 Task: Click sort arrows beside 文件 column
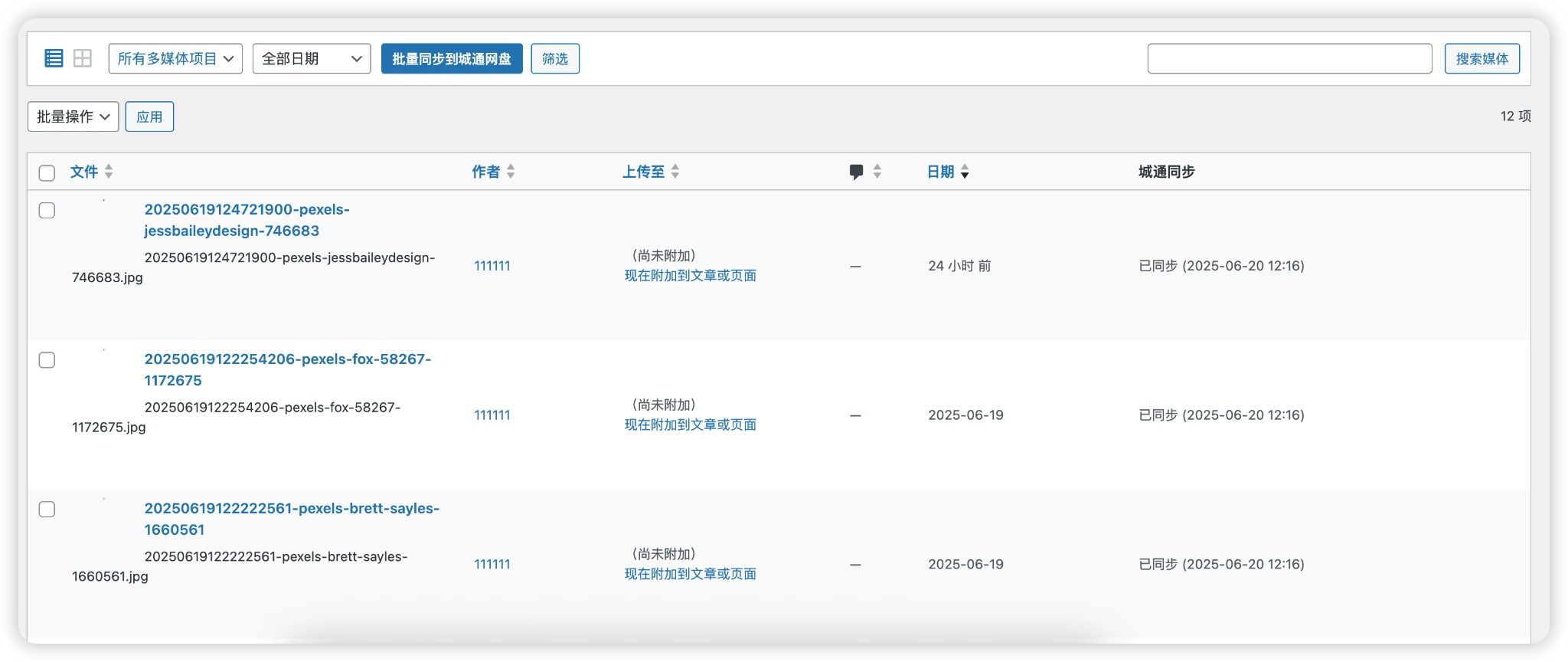tap(109, 172)
